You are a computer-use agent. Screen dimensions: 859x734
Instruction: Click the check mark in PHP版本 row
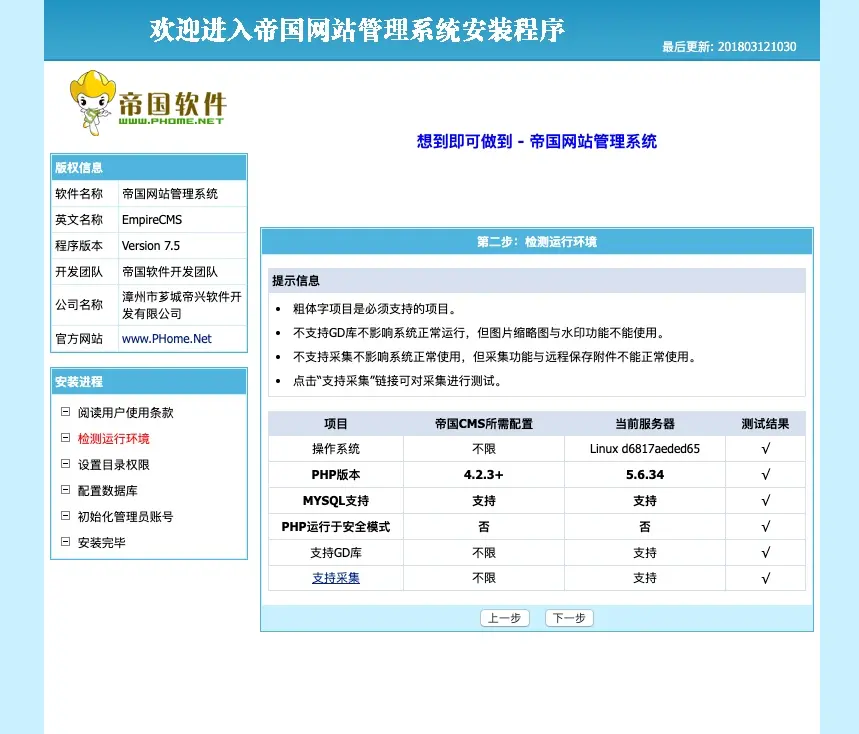pyautogui.click(x=765, y=474)
